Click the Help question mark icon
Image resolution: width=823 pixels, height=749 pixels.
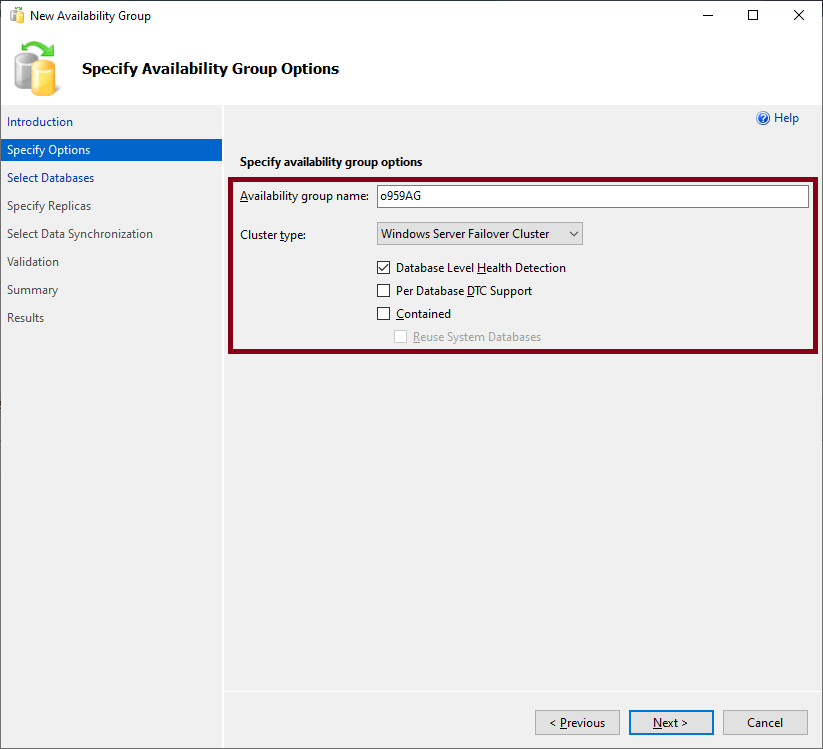pos(763,118)
